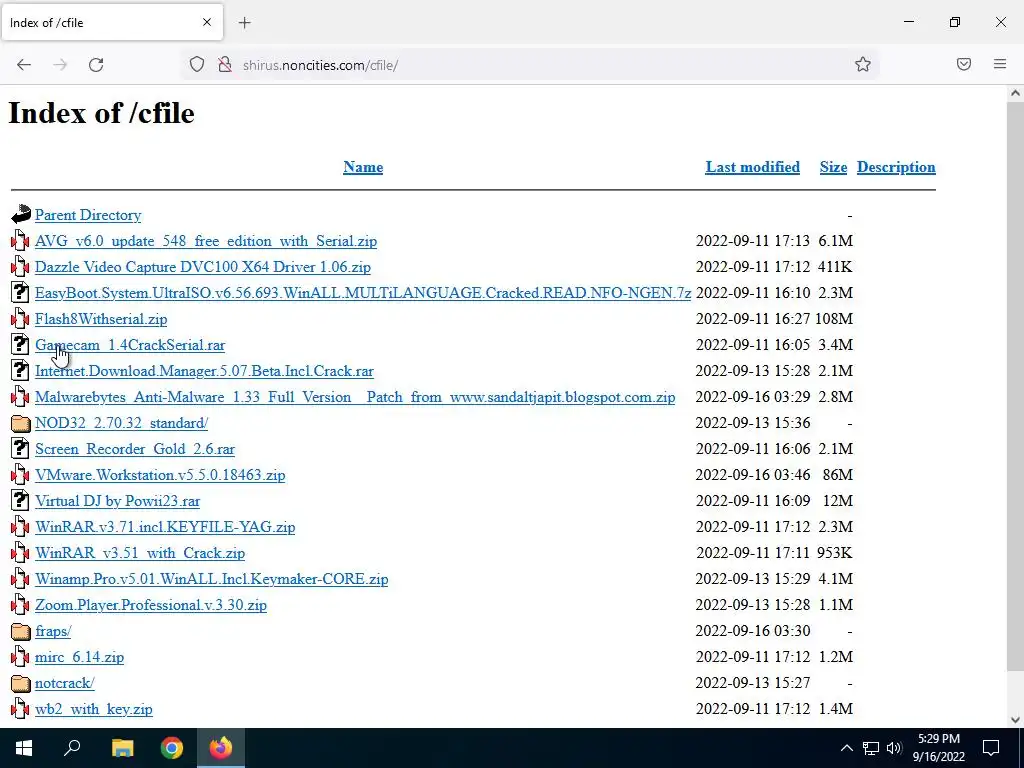The height and width of the screenshot is (768, 1024).
Task: Click the archive icon beside WinRAR v3.51 zip
Action: [x=20, y=552]
